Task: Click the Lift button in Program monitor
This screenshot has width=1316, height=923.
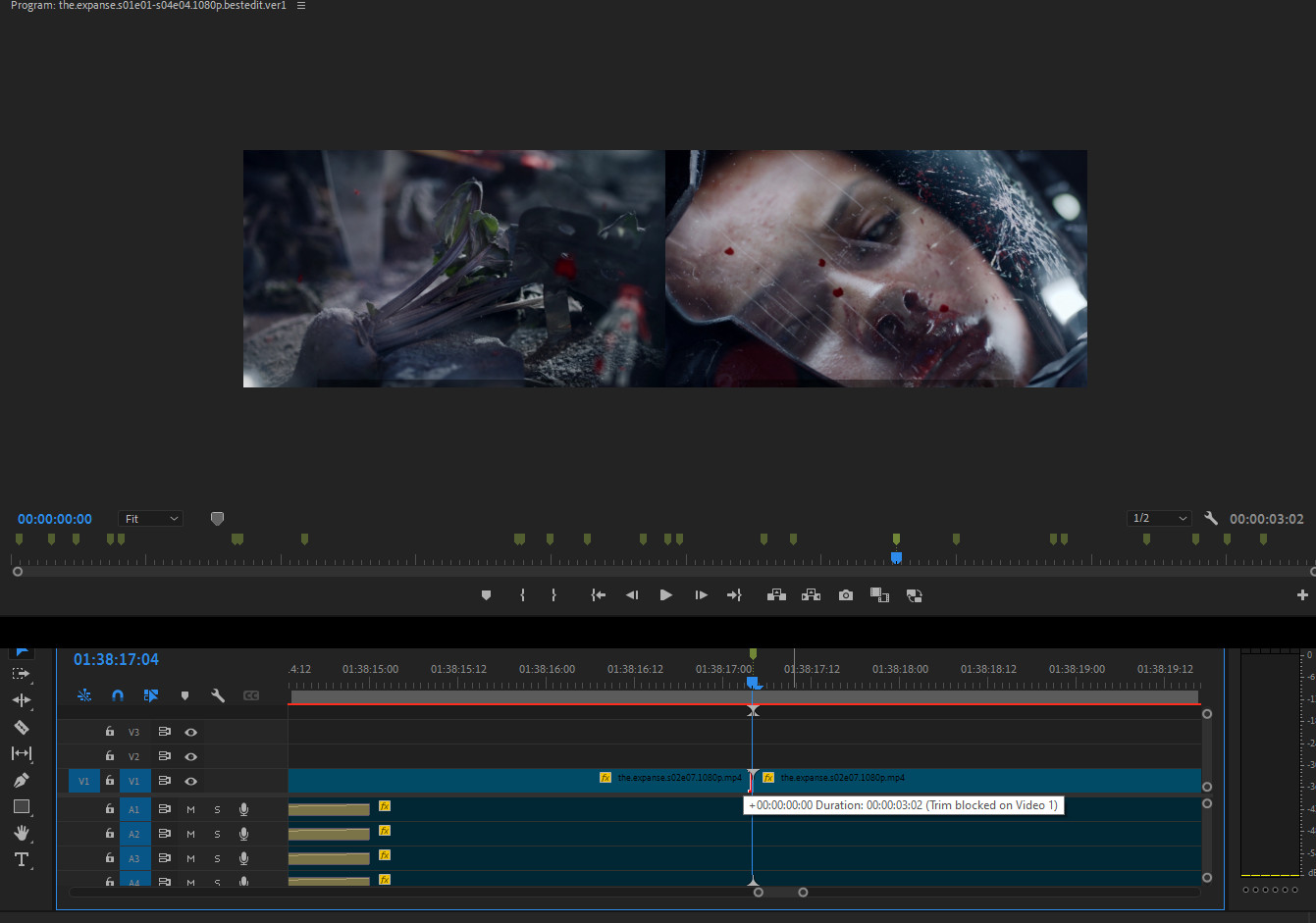Action: point(776,595)
